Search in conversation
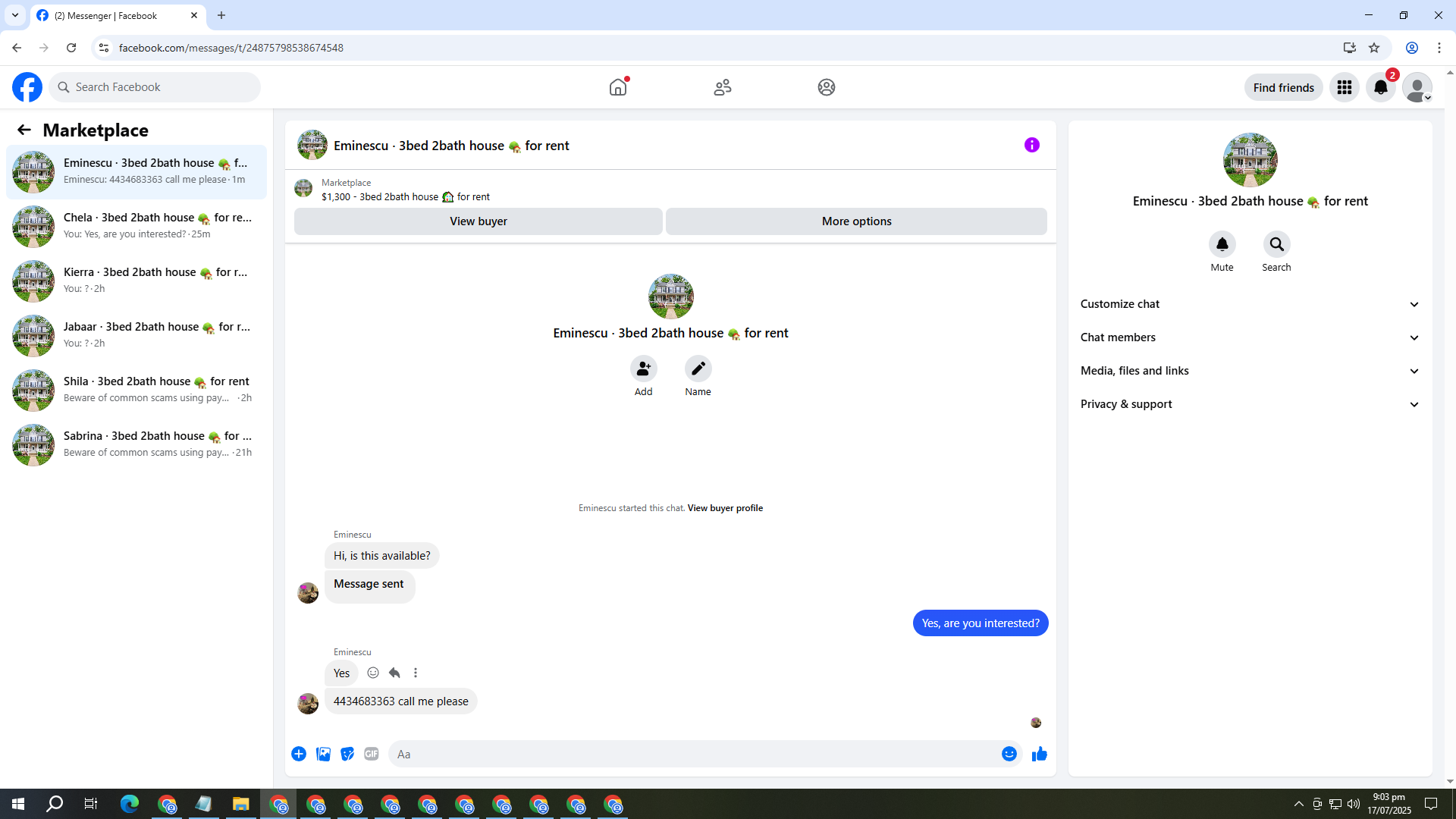Image resolution: width=1456 pixels, height=819 pixels. (1277, 244)
